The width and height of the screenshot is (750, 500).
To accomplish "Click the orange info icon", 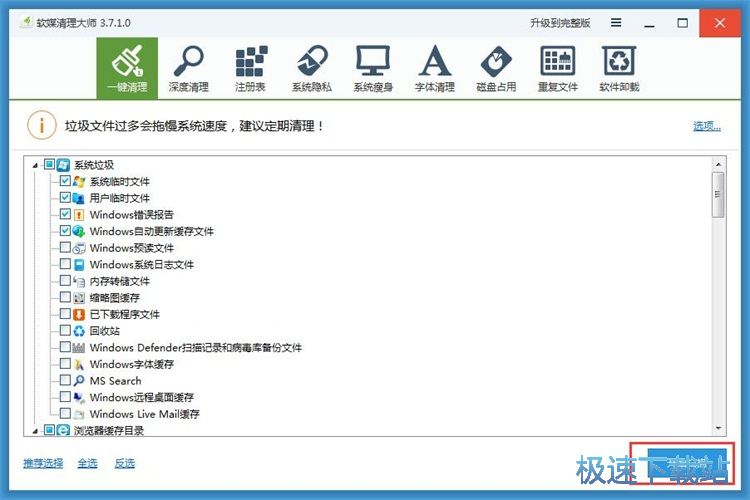I will (42, 125).
